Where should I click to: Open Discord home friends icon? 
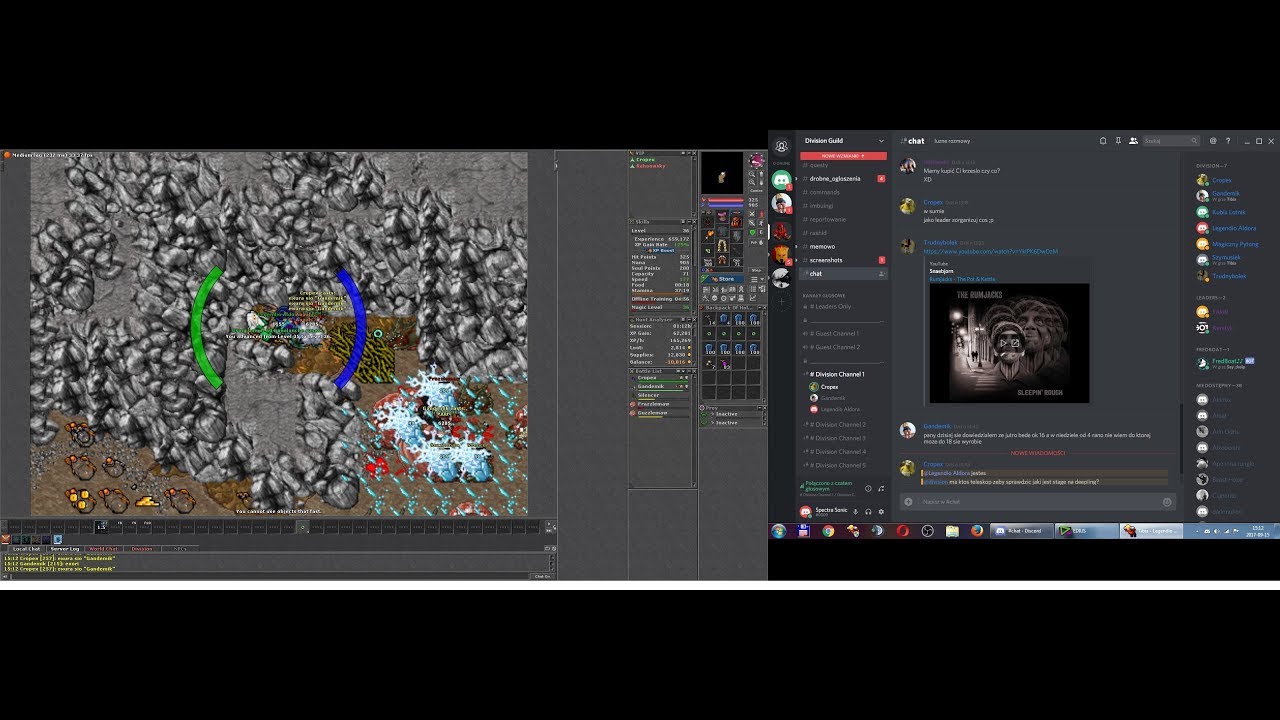pyautogui.click(x=781, y=147)
